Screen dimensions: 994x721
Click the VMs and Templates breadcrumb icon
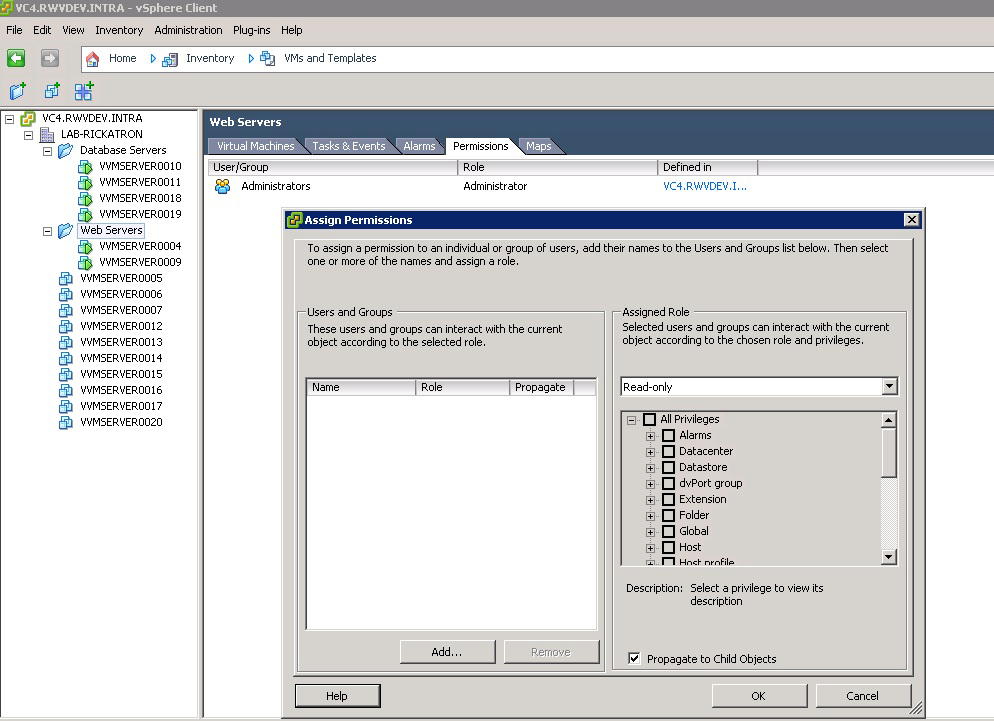tap(268, 59)
